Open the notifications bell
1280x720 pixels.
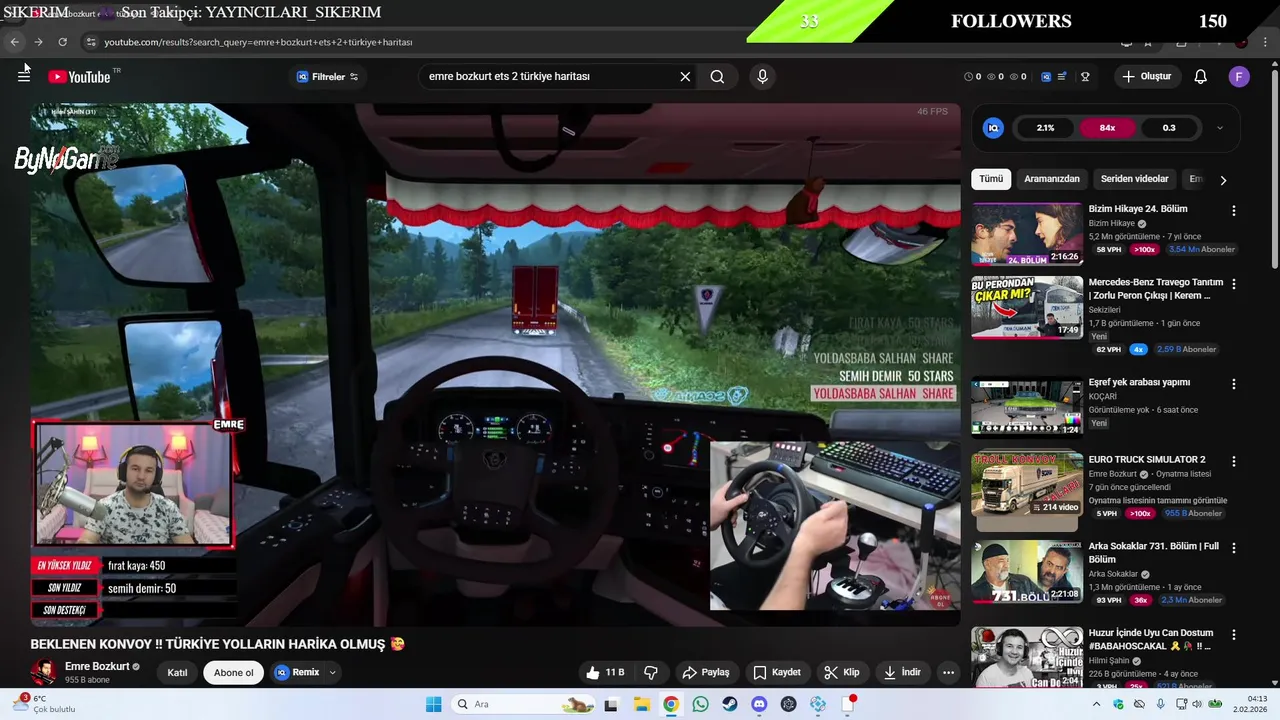click(1201, 77)
